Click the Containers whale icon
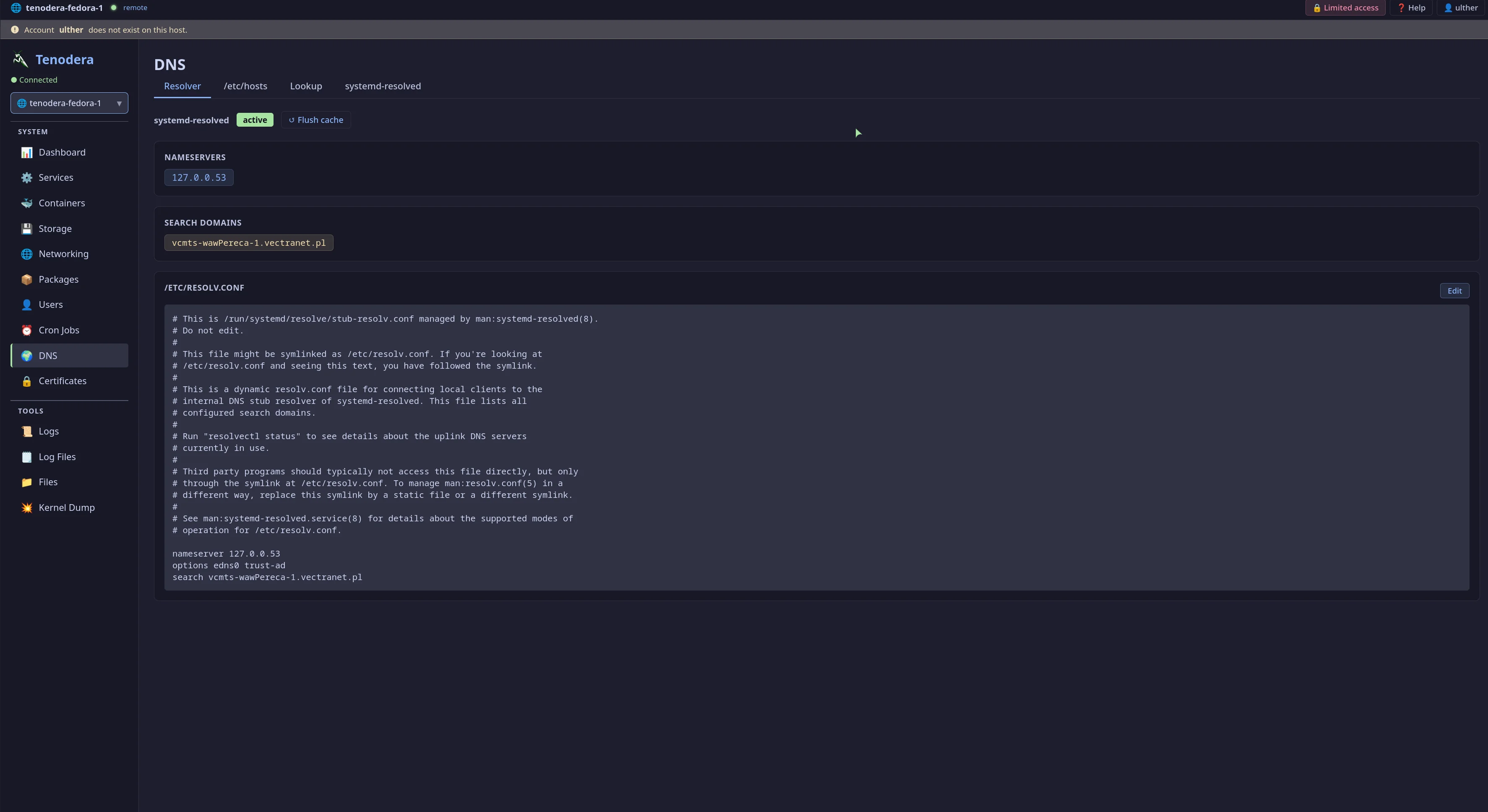Screen dimensions: 1488x812 pyautogui.click(x=26, y=203)
